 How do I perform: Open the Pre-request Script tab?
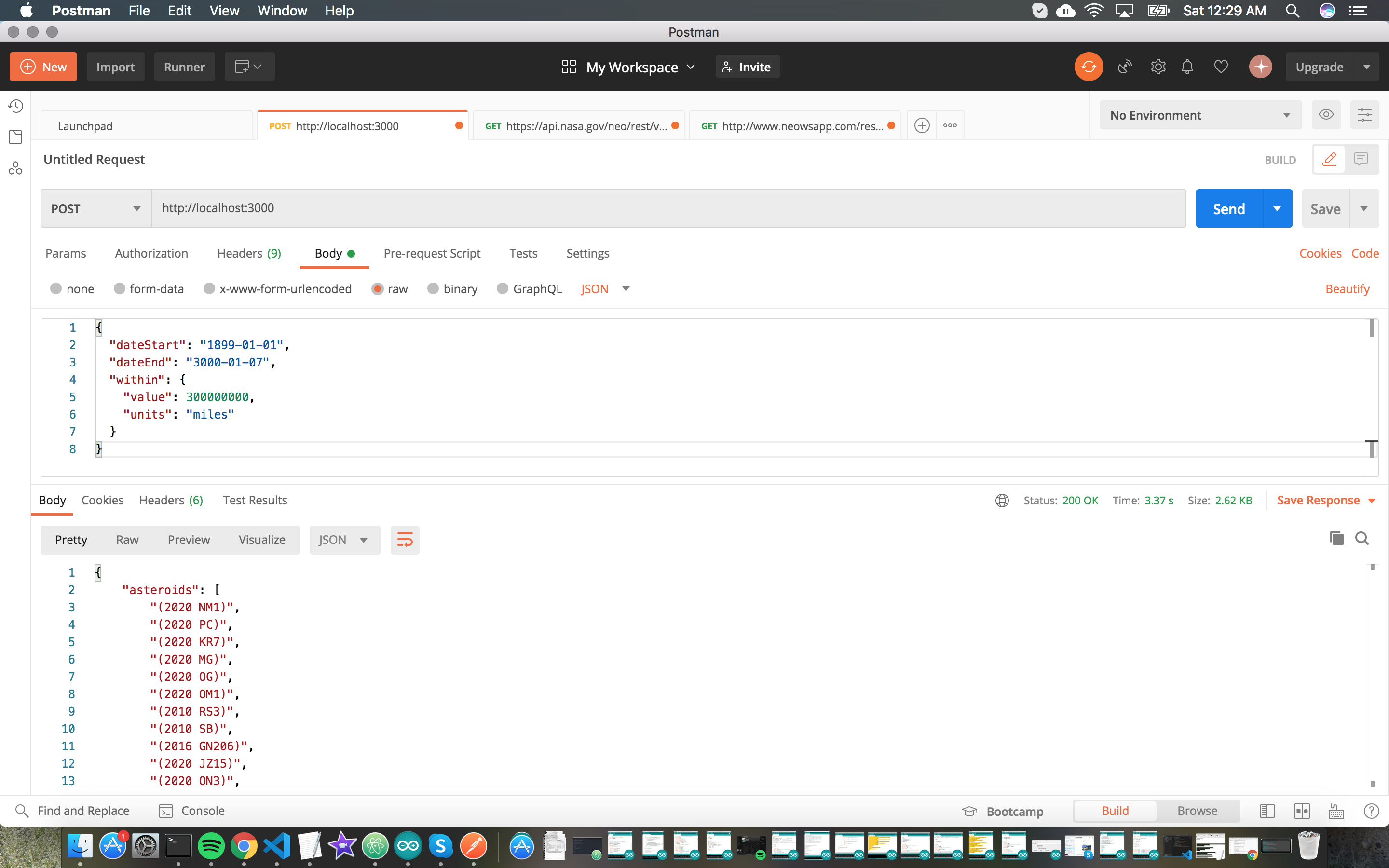click(432, 253)
